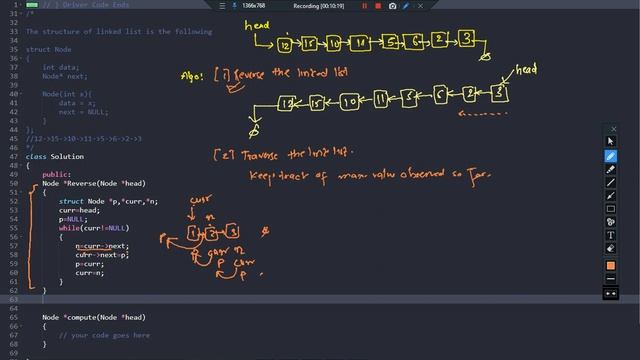This screenshot has height=360, width=640.
Task: Open the recorder hamburger menu
Action: click(222, 6)
